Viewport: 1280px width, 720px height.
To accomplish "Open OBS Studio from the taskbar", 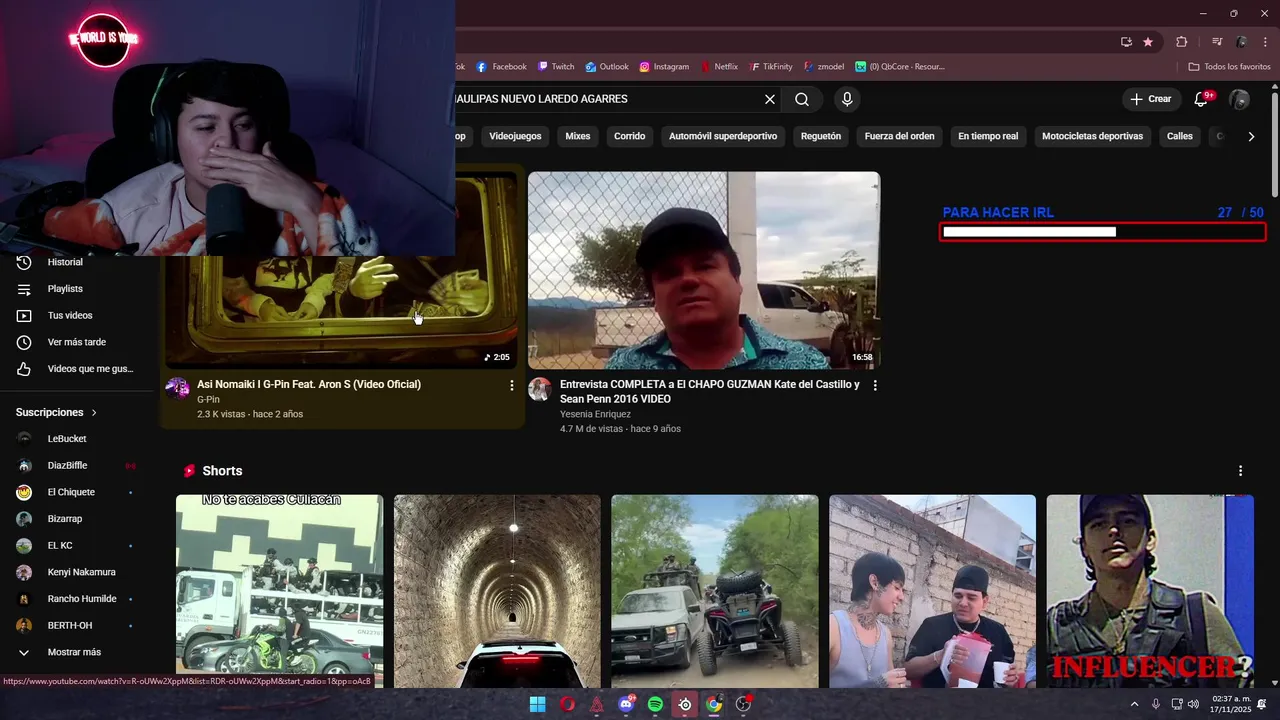I will pyautogui.click(x=743, y=704).
